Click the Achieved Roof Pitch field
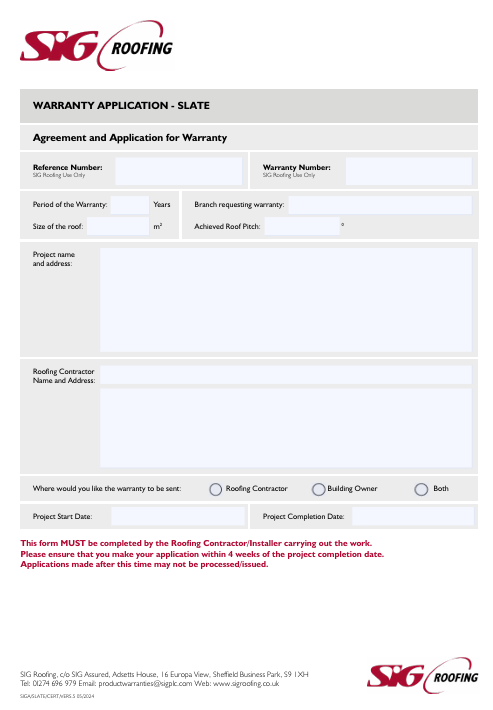 point(302,226)
